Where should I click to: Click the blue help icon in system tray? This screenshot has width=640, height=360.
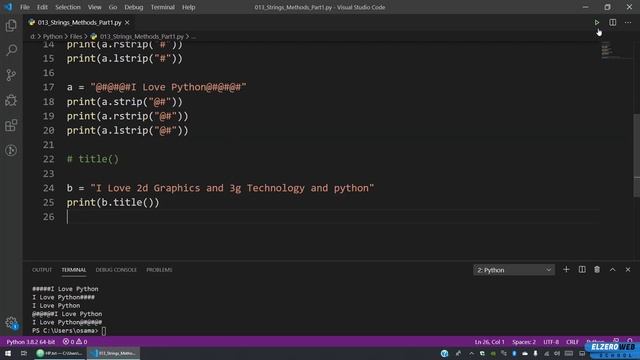444,353
